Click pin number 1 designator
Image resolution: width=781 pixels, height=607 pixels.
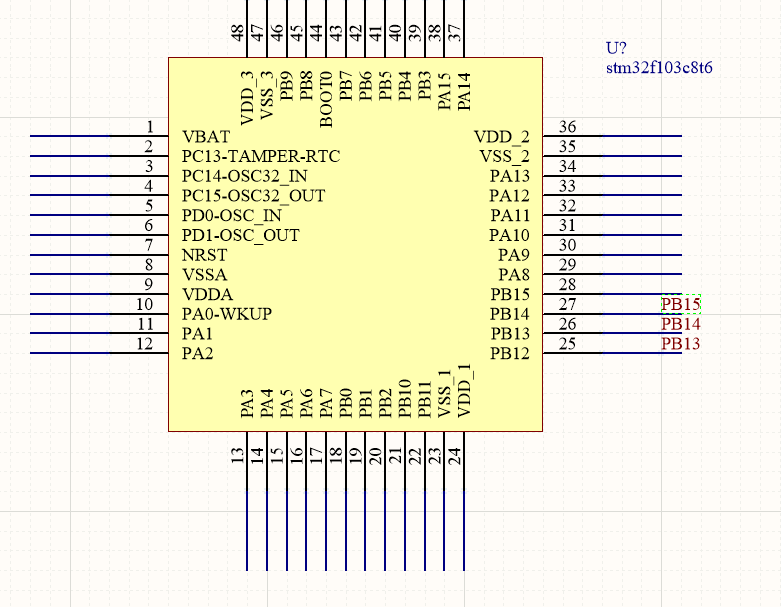[150, 127]
